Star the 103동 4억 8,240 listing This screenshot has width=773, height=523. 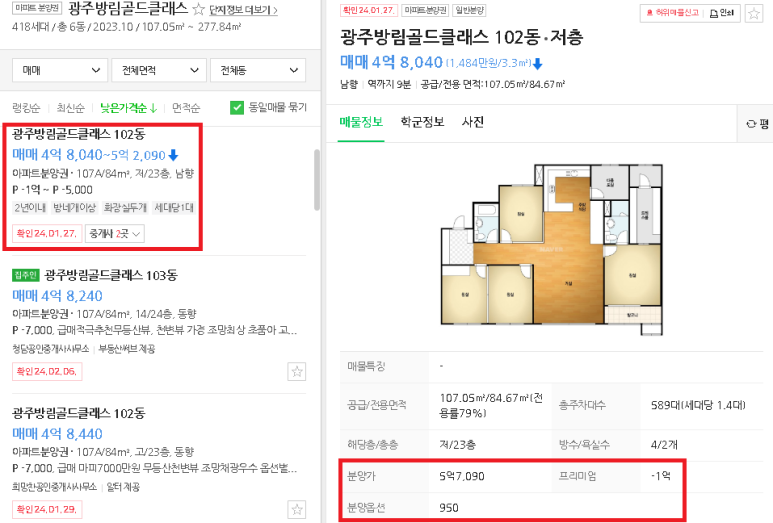tap(297, 372)
